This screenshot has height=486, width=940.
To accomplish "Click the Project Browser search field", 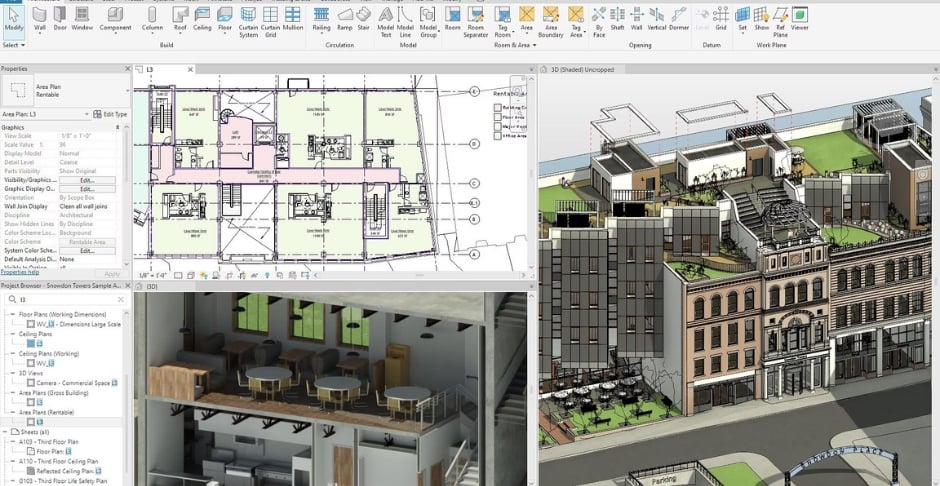I will (66, 299).
